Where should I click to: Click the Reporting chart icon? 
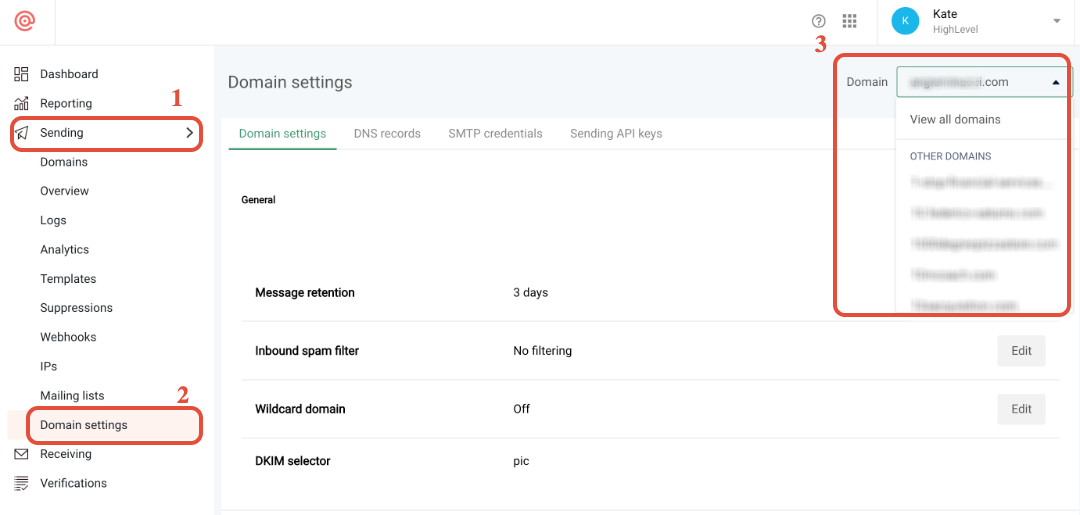(x=21, y=103)
